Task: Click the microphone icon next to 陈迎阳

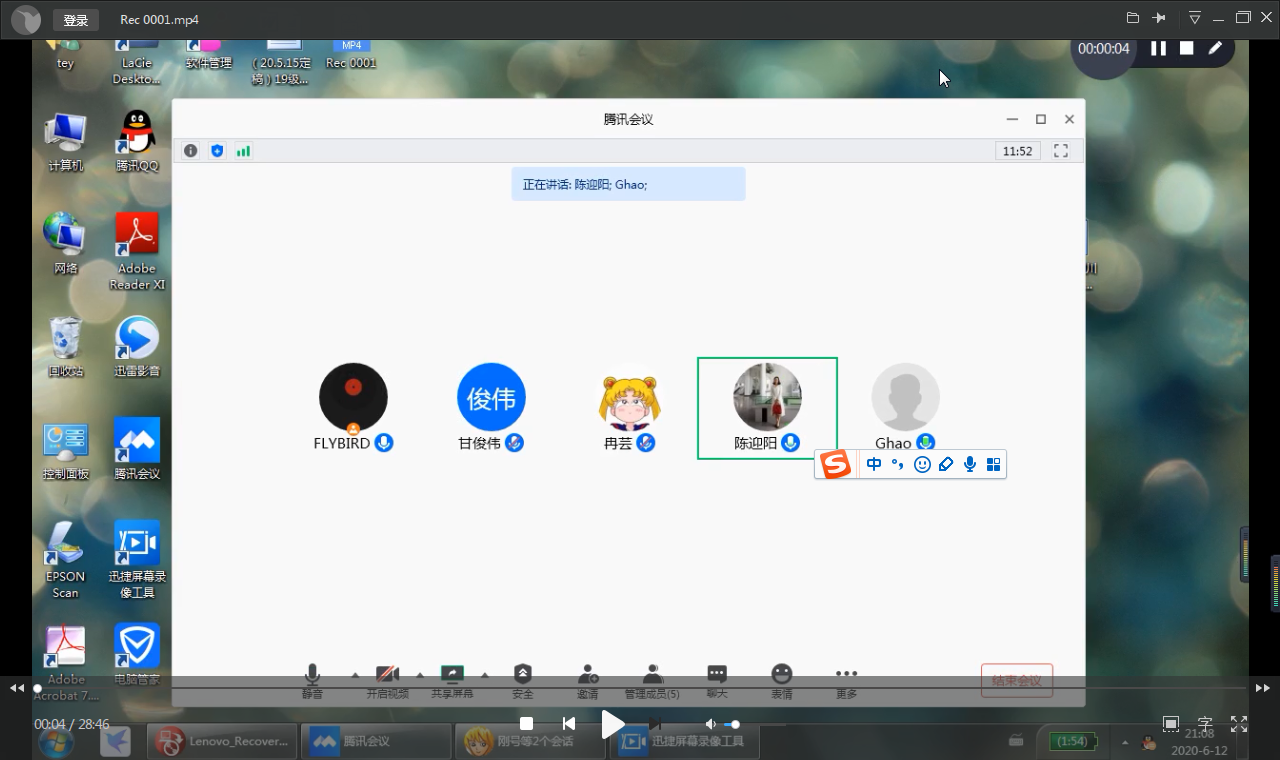Action: (791, 442)
